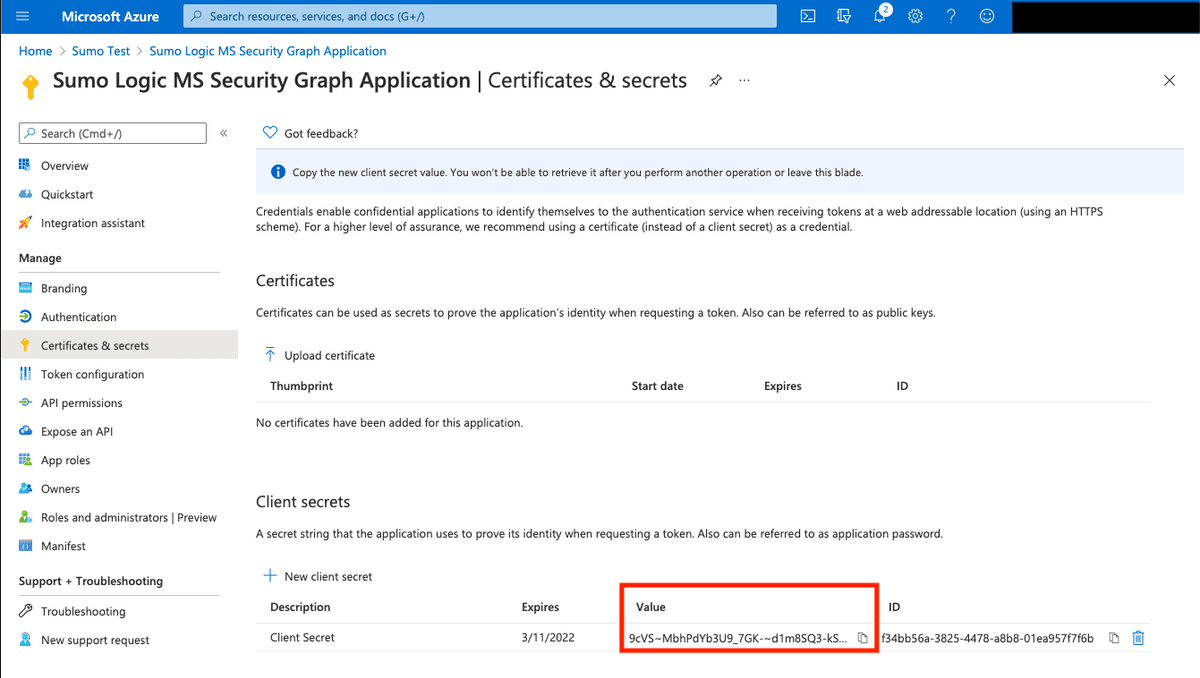Click the Expose an API cloud icon
The height and width of the screenshot is (678, 1200).
25,432
